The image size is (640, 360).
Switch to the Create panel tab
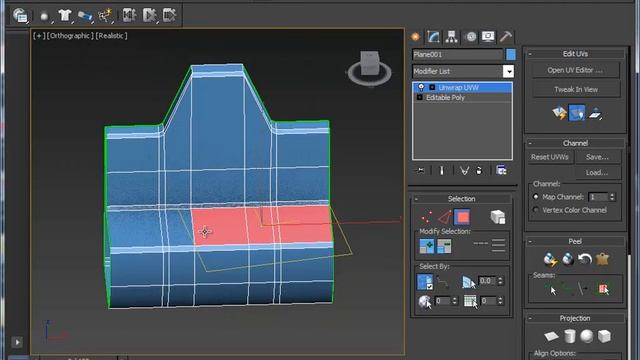pos(416,37)
